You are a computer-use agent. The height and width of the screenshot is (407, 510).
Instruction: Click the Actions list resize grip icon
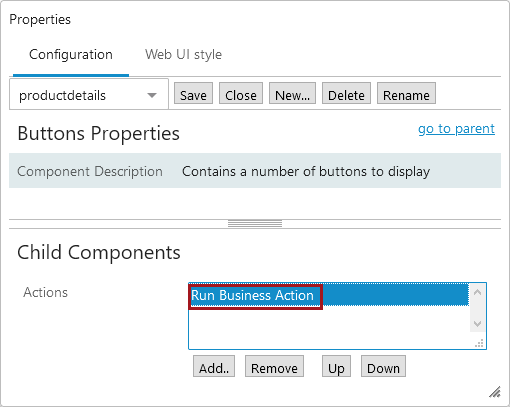point(479,344)
